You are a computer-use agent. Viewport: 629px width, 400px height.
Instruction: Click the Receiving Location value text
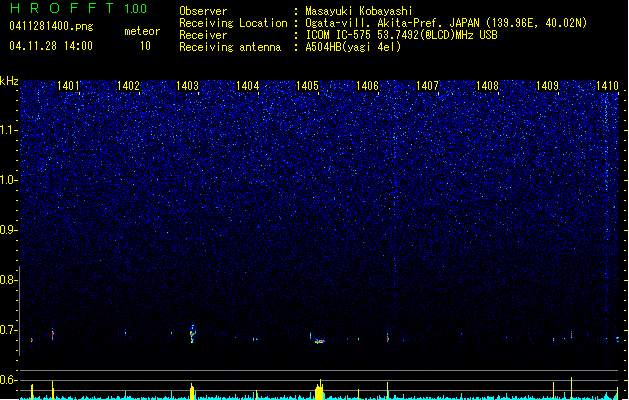(446, 23)
